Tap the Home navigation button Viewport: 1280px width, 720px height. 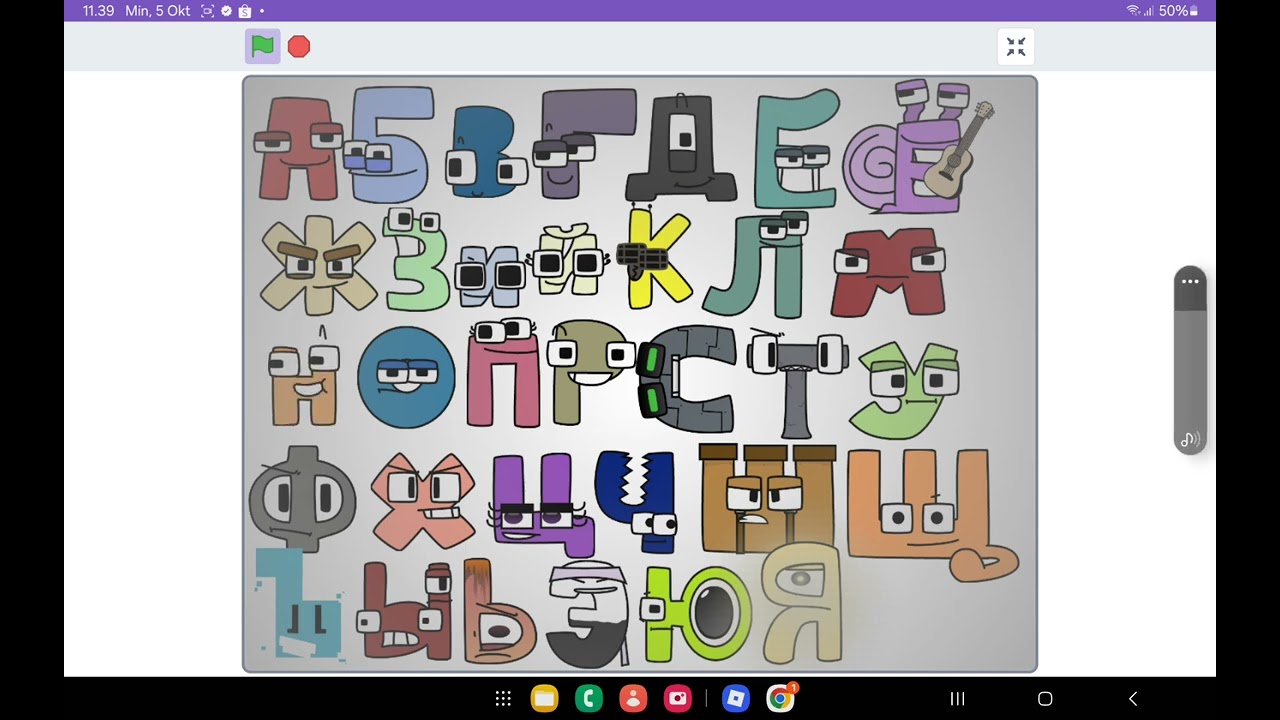point(1045,699)
